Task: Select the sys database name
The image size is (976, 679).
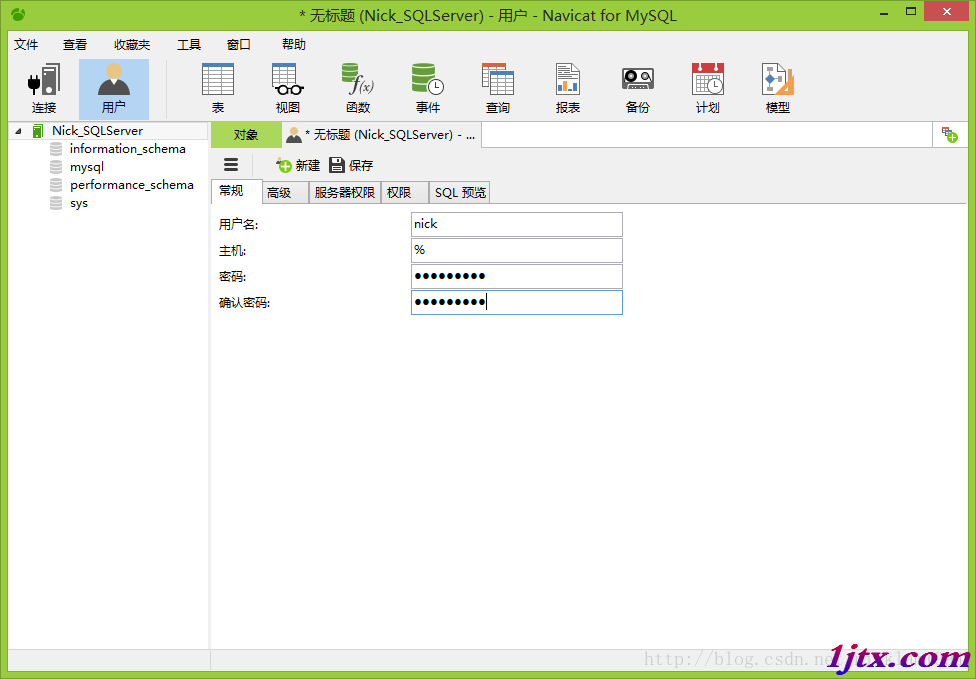Action: [79, 203]
